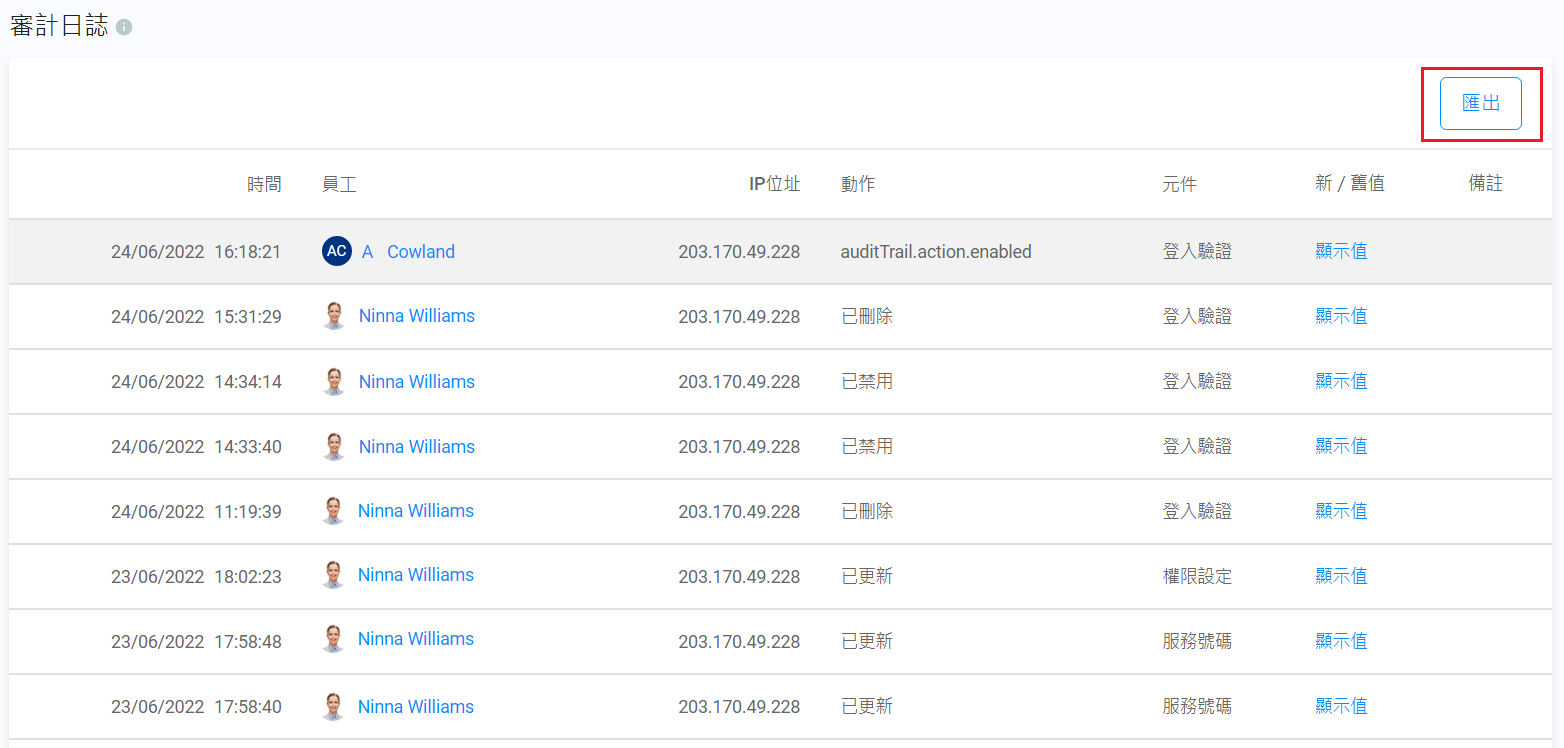Select the timestamp 24/06/2022 14:33:40
Image resolution: width=1564 pixels, height=748 pixels.
(x=196, y=447)
